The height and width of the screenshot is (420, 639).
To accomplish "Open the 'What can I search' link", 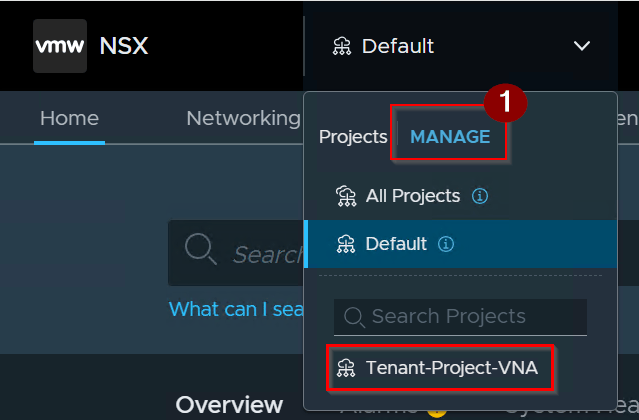I will [x=236, y=309].
